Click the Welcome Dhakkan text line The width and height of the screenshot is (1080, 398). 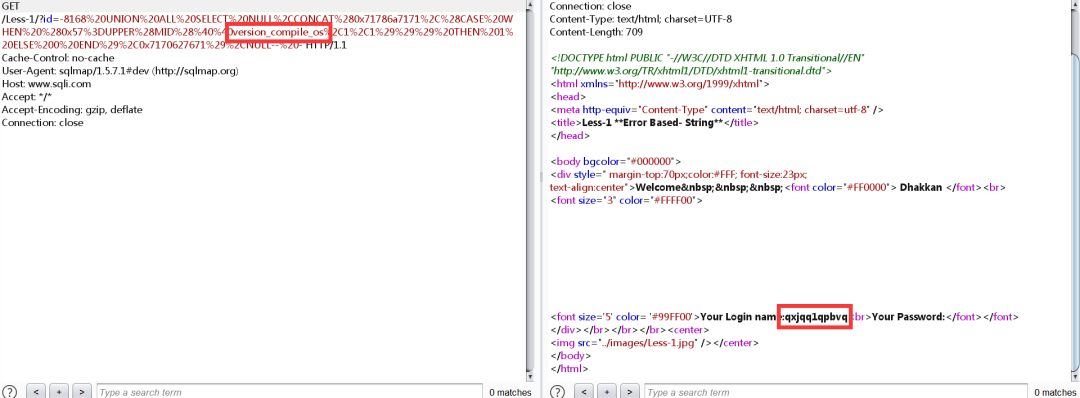tap(778, 188)
